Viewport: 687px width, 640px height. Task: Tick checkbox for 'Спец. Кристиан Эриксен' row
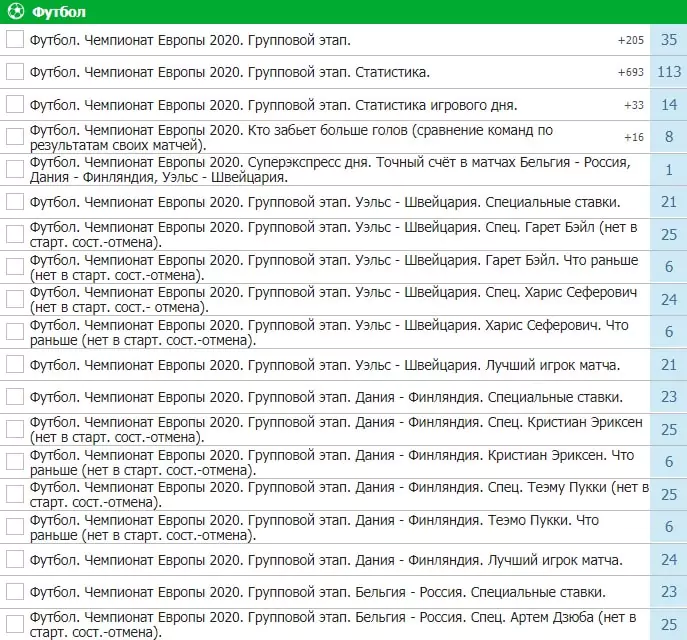point(15,429)
